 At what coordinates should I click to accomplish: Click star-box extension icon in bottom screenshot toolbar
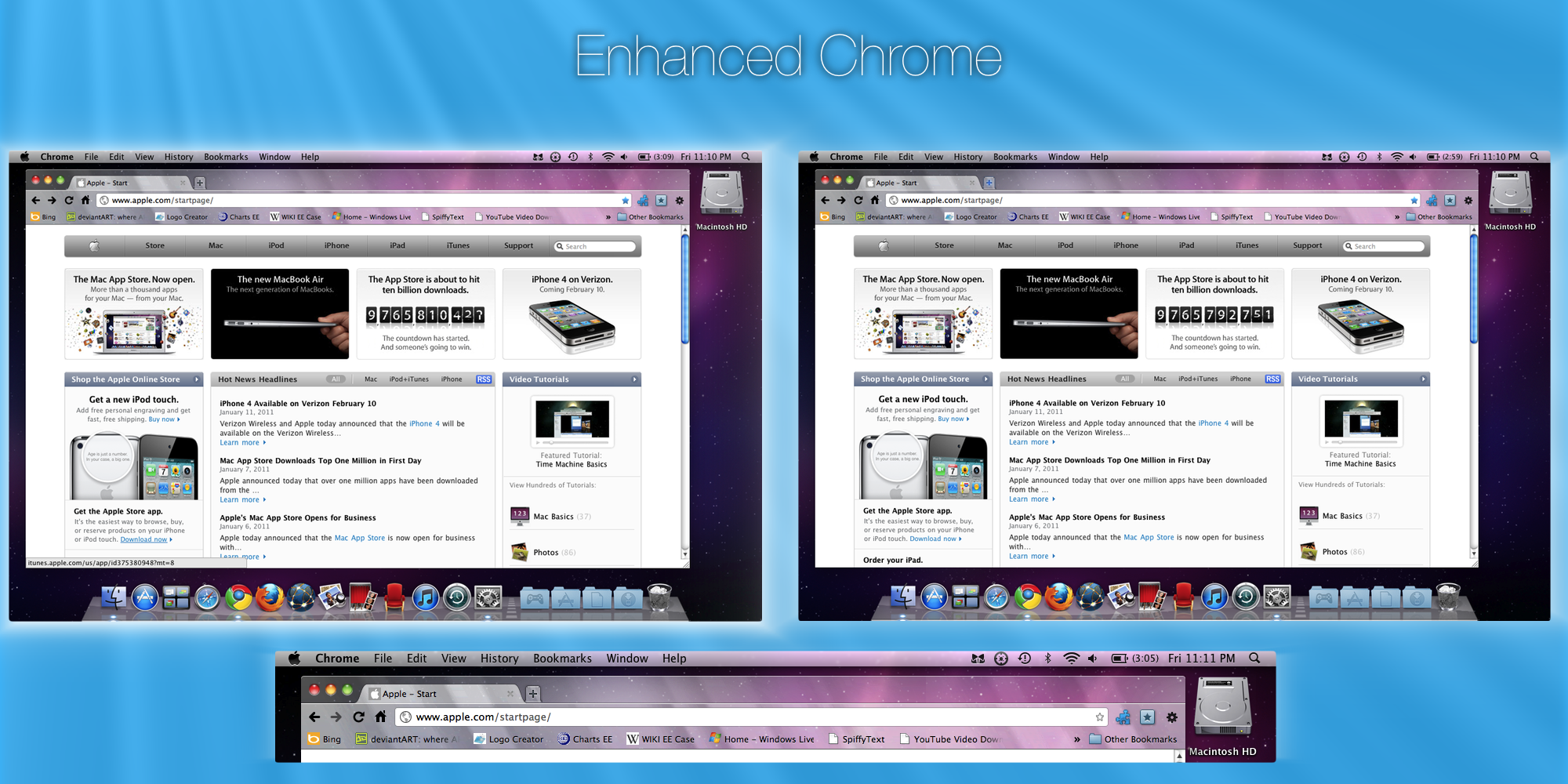(x=1147, y=717)
